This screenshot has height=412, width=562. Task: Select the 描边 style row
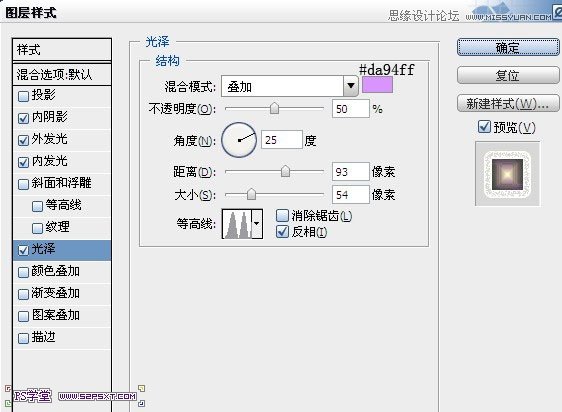[x=62, y=338]
